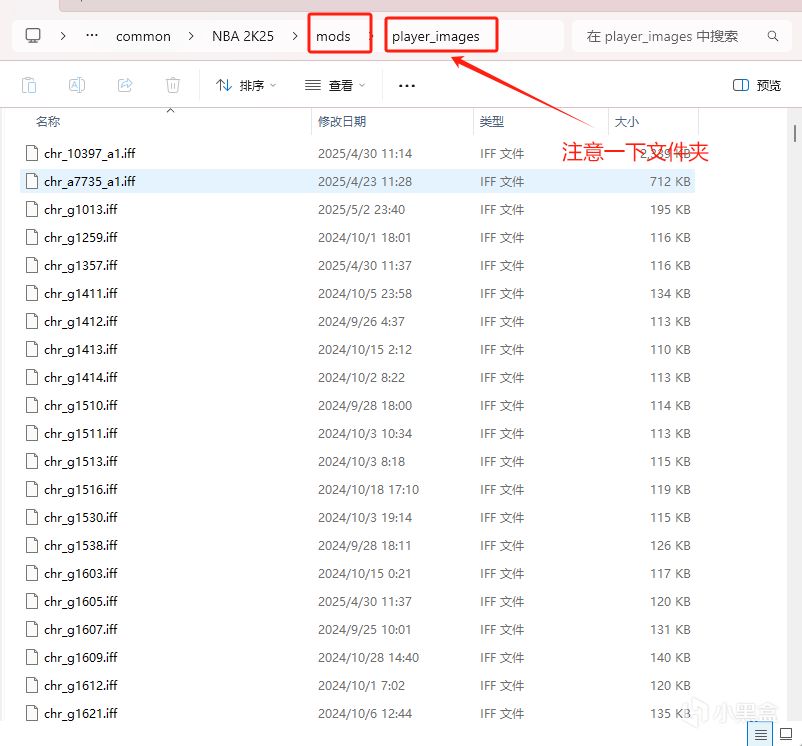The image size is (802, 746).
Task: Sort by the 名称 column header
Action: tap(48, 122)
